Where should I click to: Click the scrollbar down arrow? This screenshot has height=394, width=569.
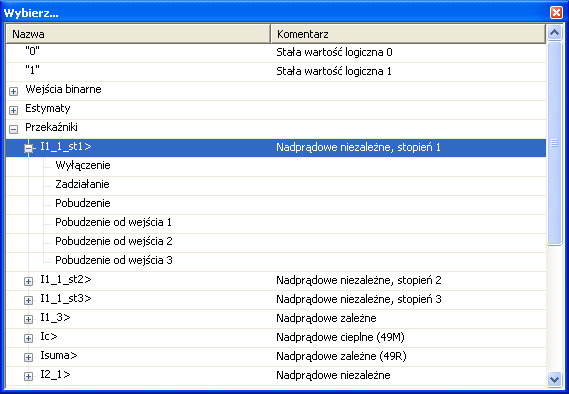point(554,380)
